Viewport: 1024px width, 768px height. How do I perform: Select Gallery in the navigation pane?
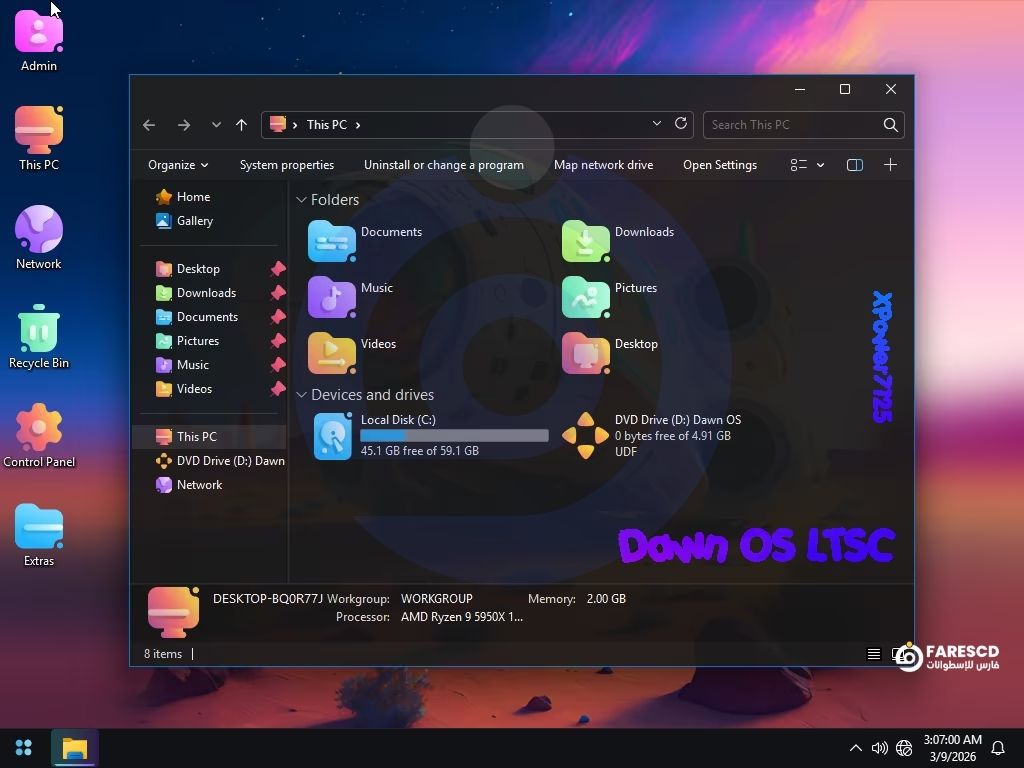click(194, 221)
